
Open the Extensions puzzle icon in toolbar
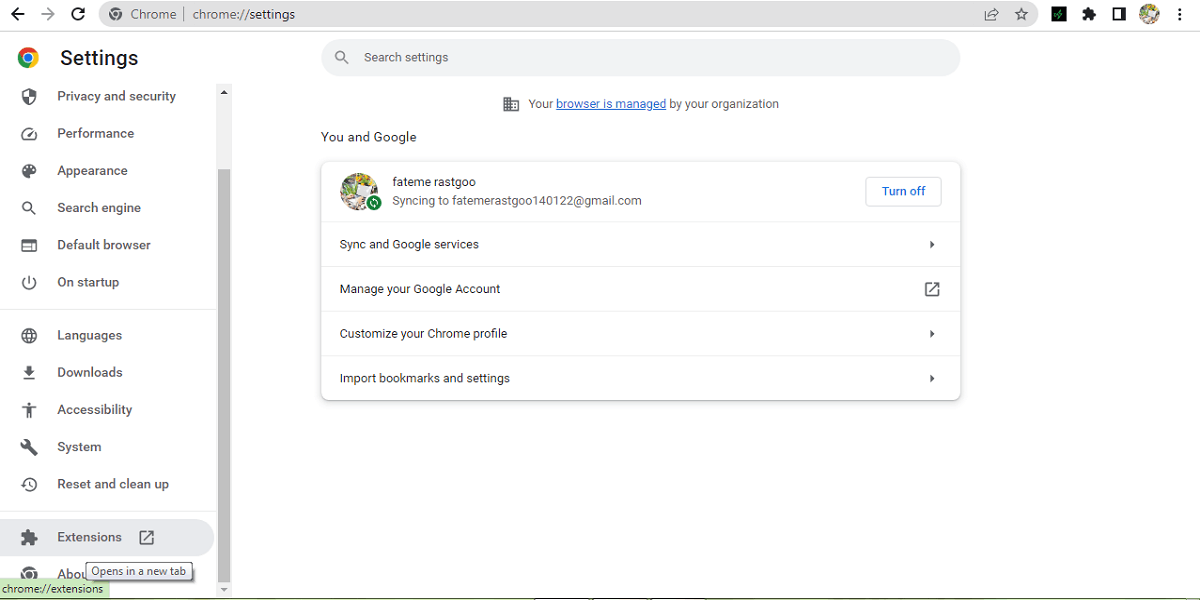(x=1089, y=14)
